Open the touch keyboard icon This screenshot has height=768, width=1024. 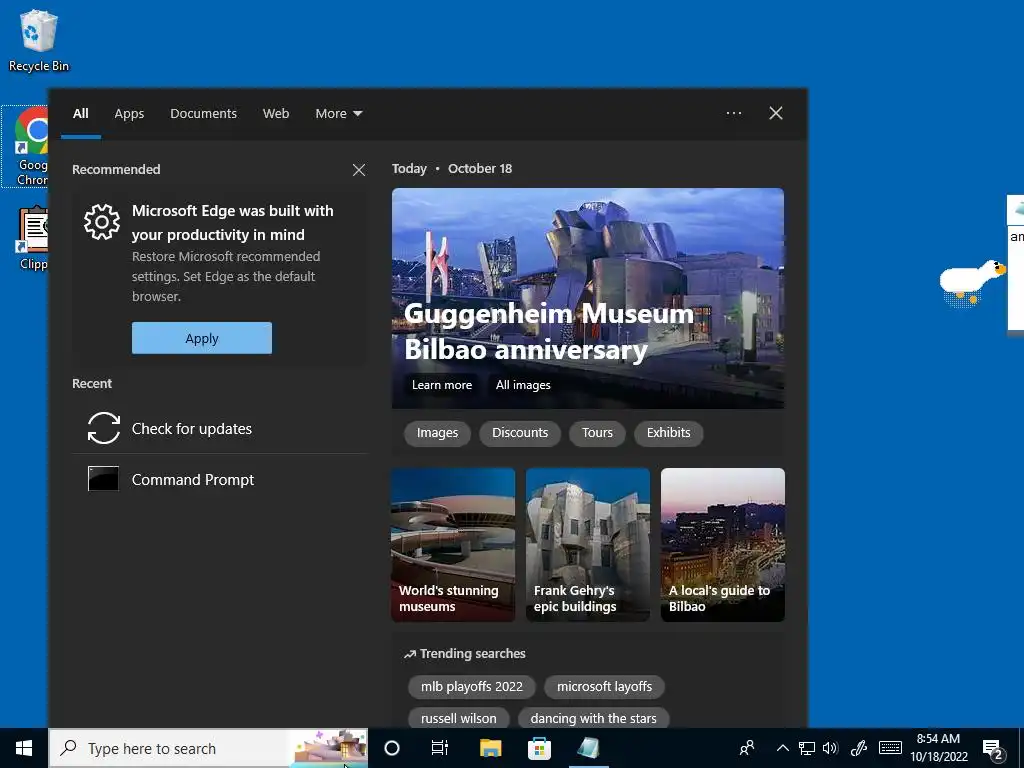pos(890,748)
